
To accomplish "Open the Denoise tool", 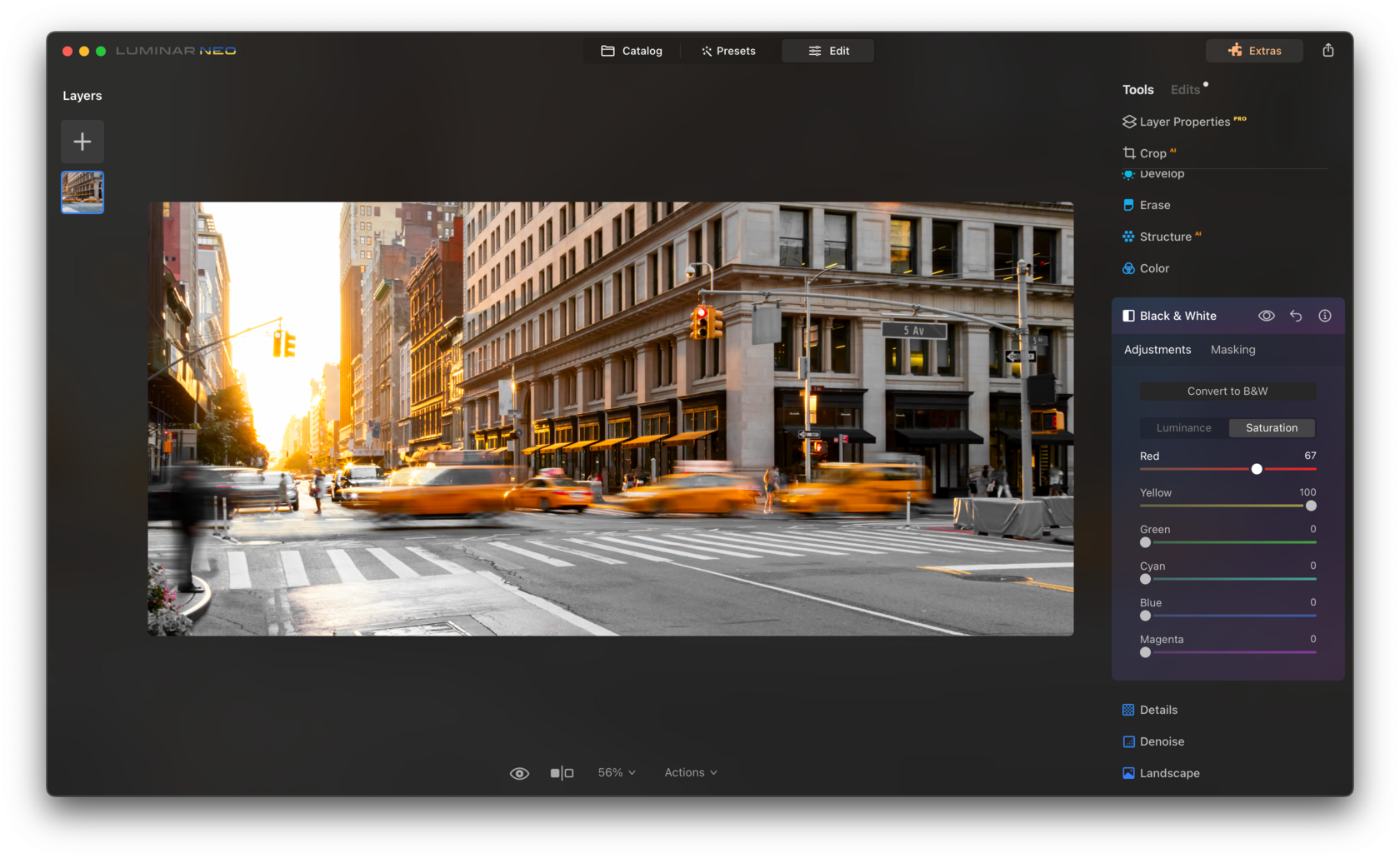I will tap(1162, 741).
